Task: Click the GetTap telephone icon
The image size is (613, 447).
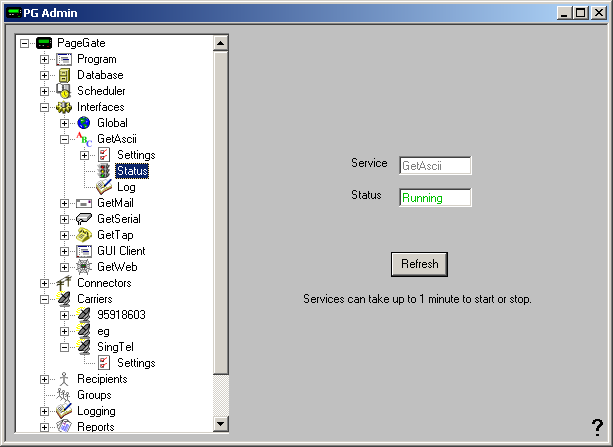Action: [84, 235]
